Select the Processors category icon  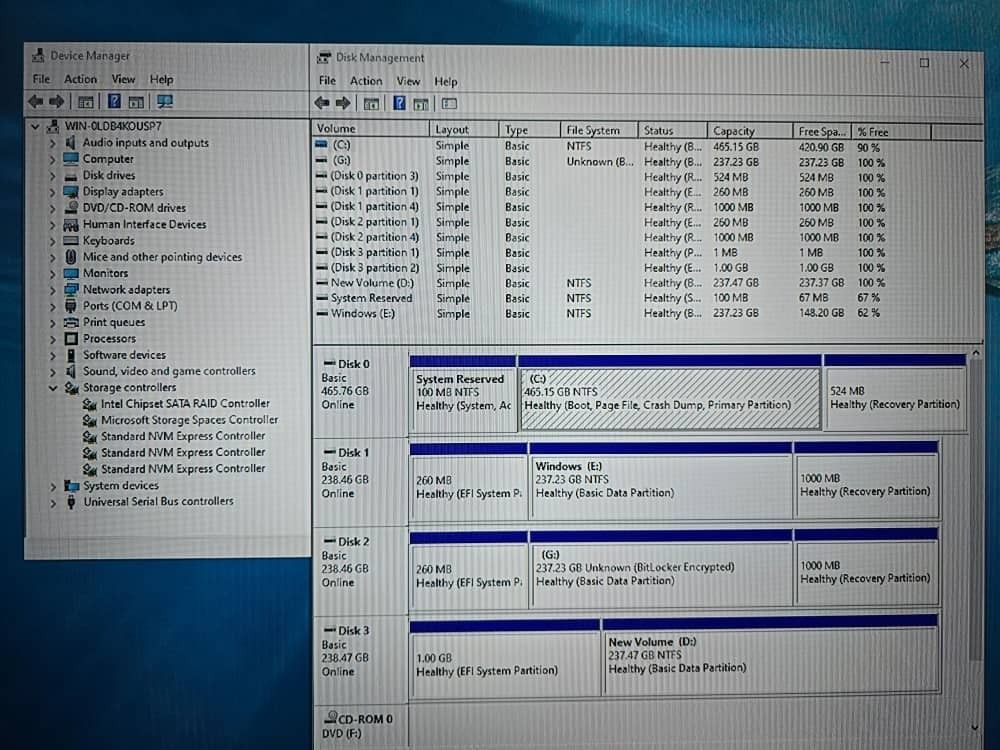71,339
